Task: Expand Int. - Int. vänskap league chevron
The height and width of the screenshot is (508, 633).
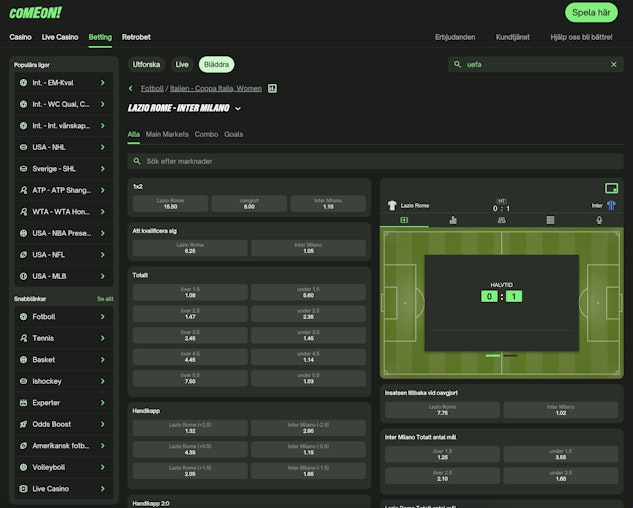Action: tap(103, 126)
